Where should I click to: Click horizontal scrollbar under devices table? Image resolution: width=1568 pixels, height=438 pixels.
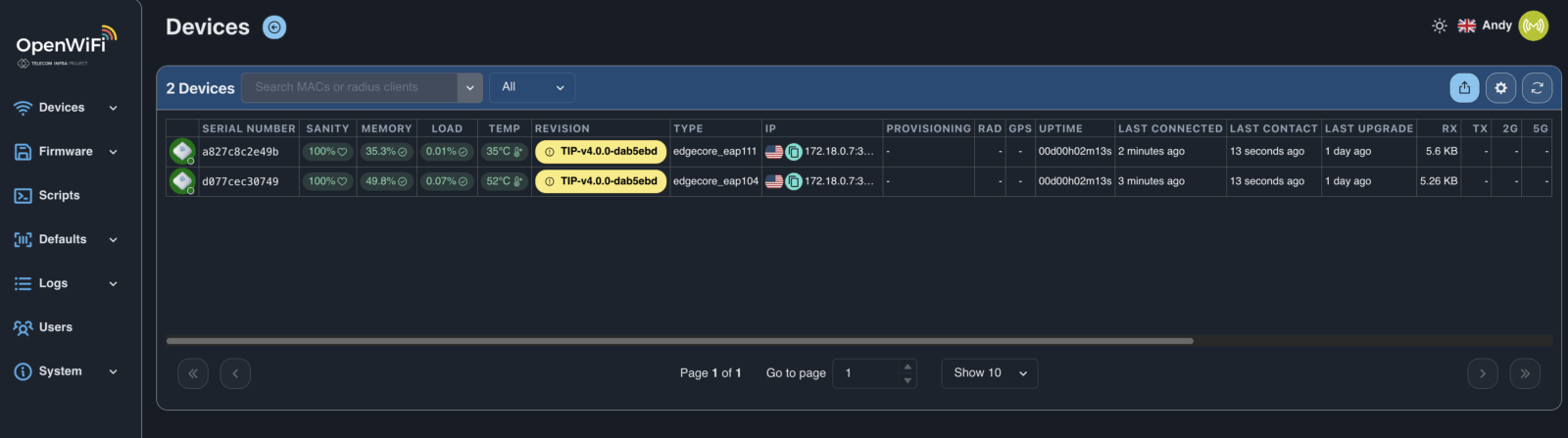(679, 341)
